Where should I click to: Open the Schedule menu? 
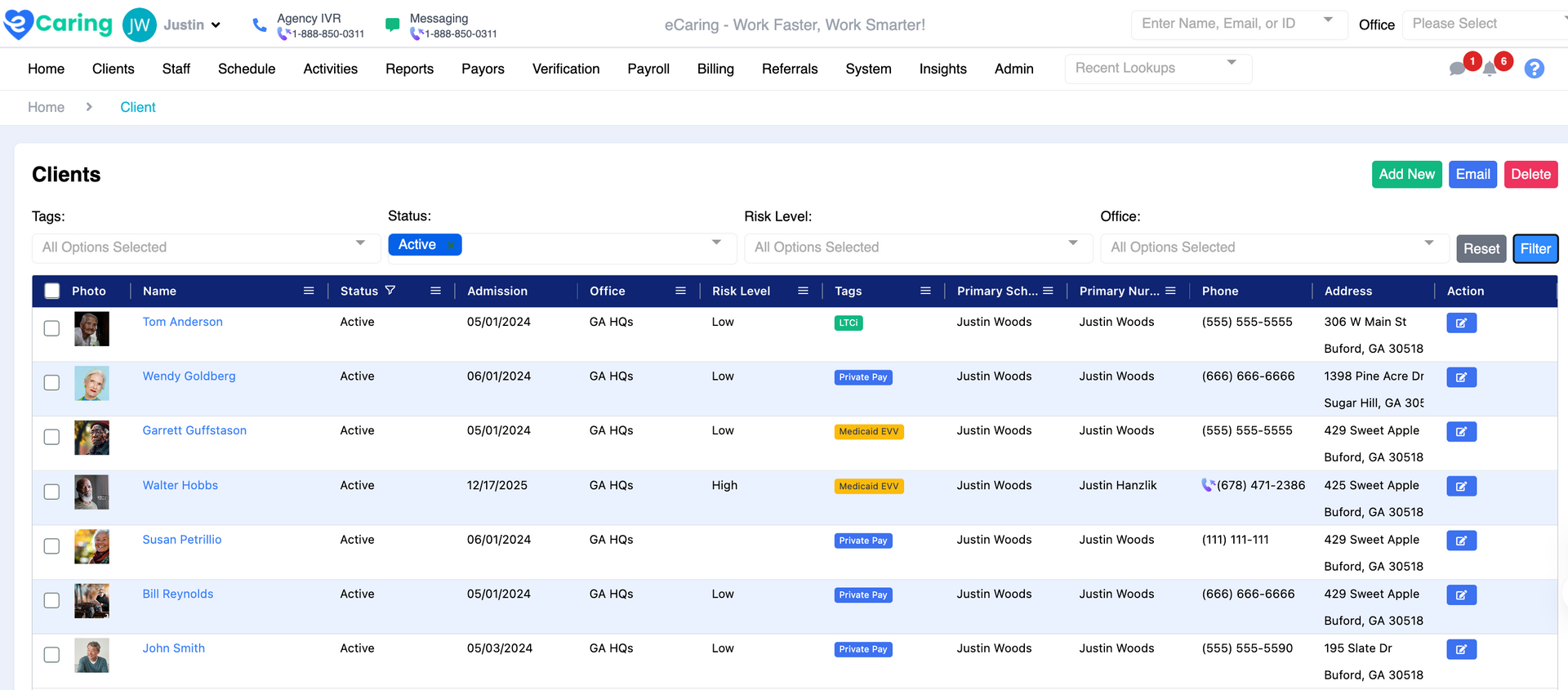pos(246,69)
